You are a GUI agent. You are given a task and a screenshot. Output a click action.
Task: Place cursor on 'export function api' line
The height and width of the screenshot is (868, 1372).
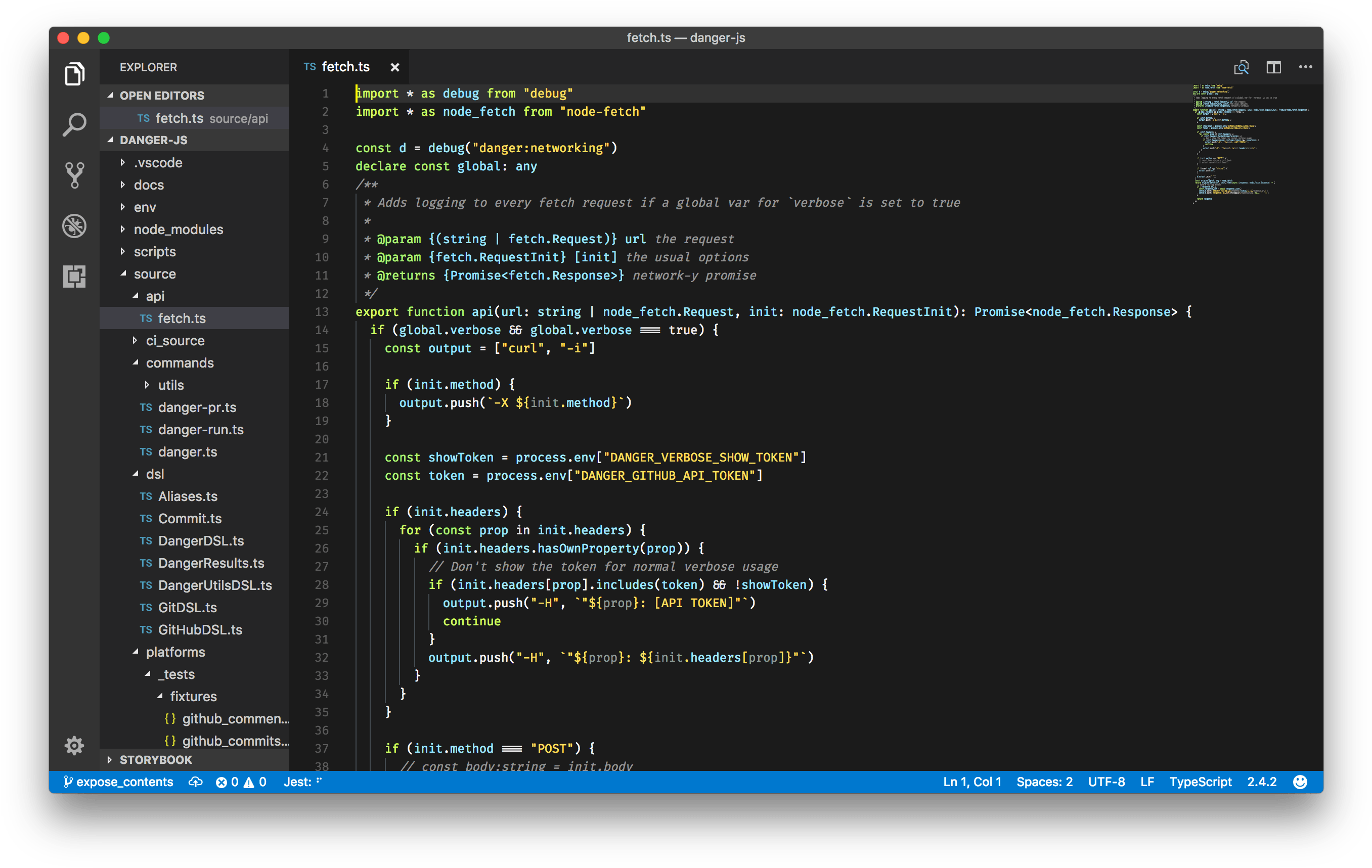[773, 311]
